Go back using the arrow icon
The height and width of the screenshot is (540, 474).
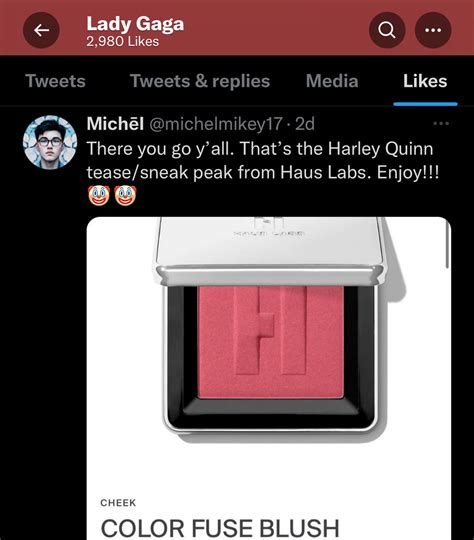point(41,30)
